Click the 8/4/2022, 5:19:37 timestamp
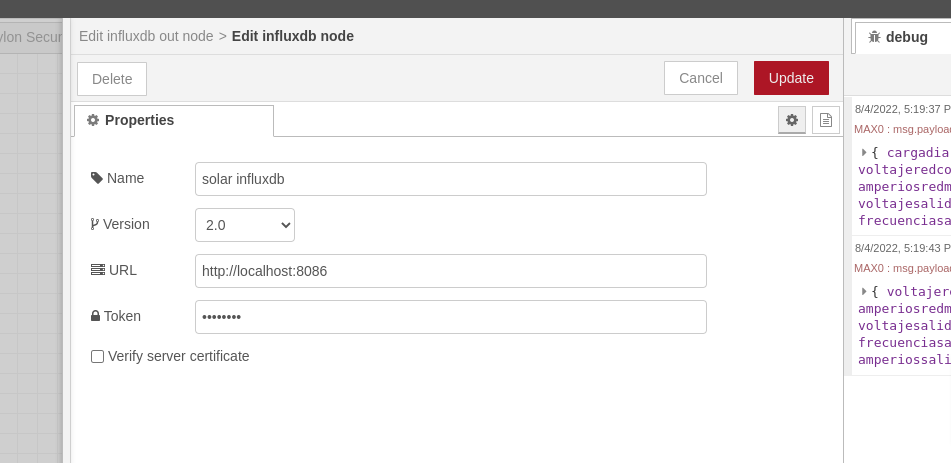951x463 pixels. coord(902,109)
